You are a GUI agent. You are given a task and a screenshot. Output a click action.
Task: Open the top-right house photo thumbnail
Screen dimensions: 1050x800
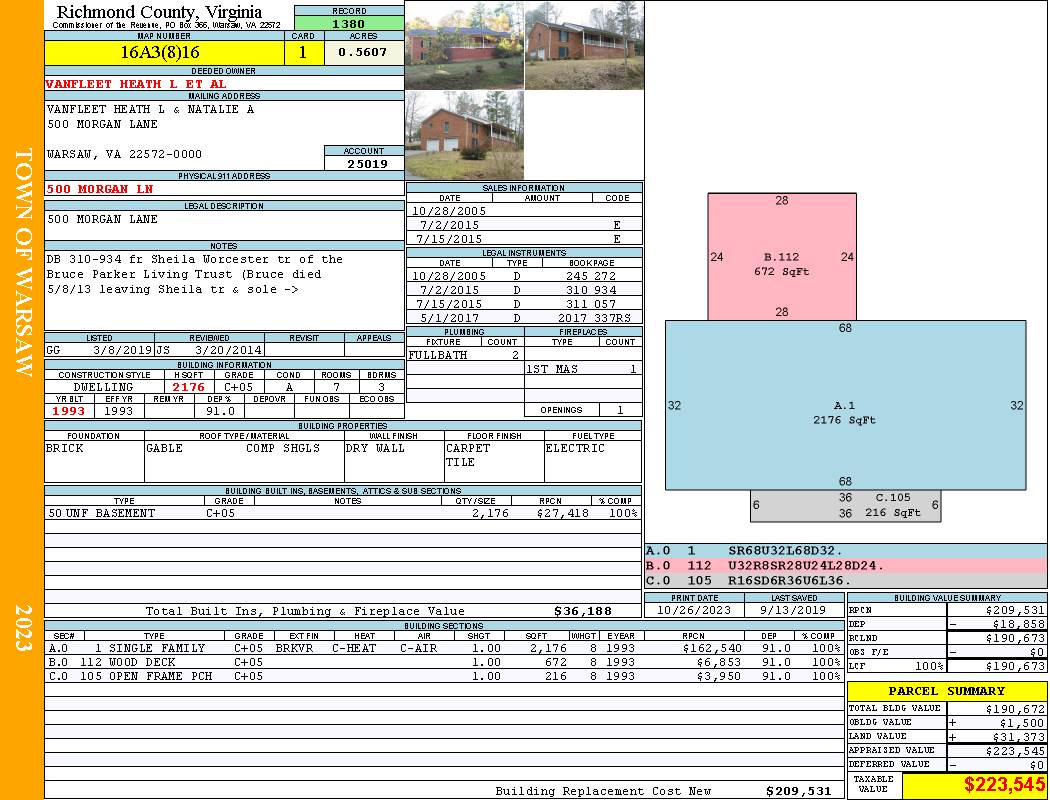584,46
